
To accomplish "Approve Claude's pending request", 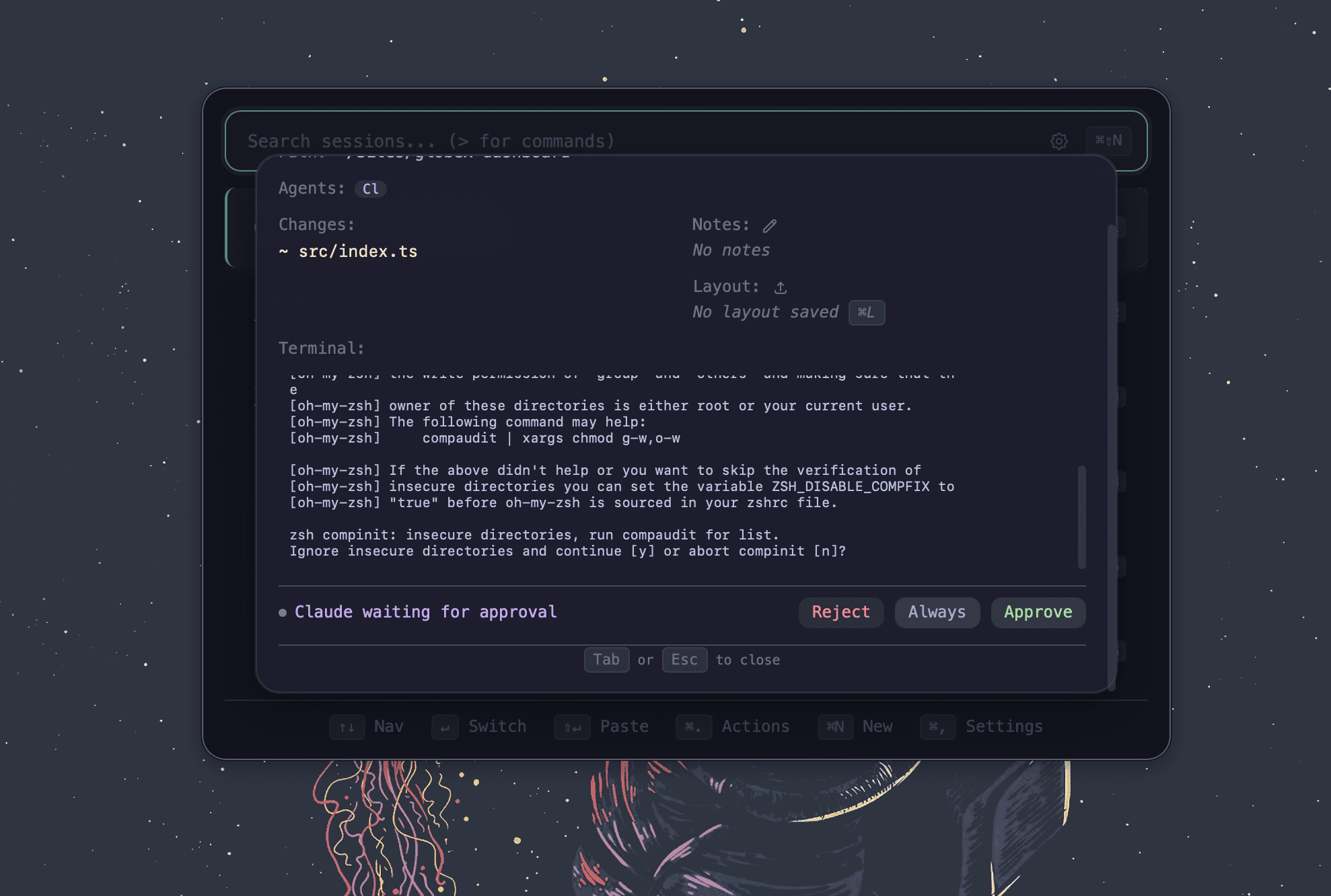I will point(1038,612).
